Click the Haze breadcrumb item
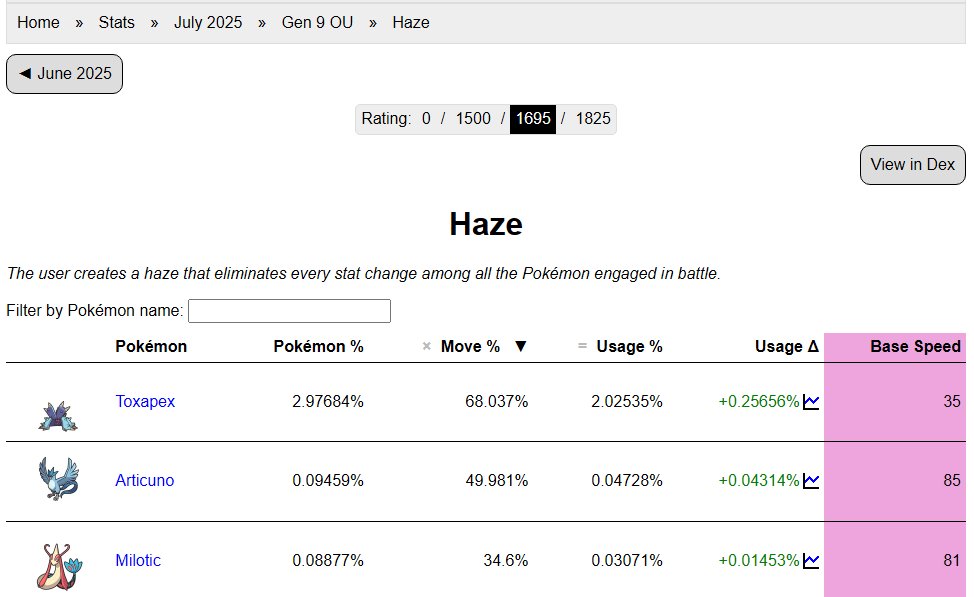The height and width of the screenshot is (597, 974). [411, 22]
